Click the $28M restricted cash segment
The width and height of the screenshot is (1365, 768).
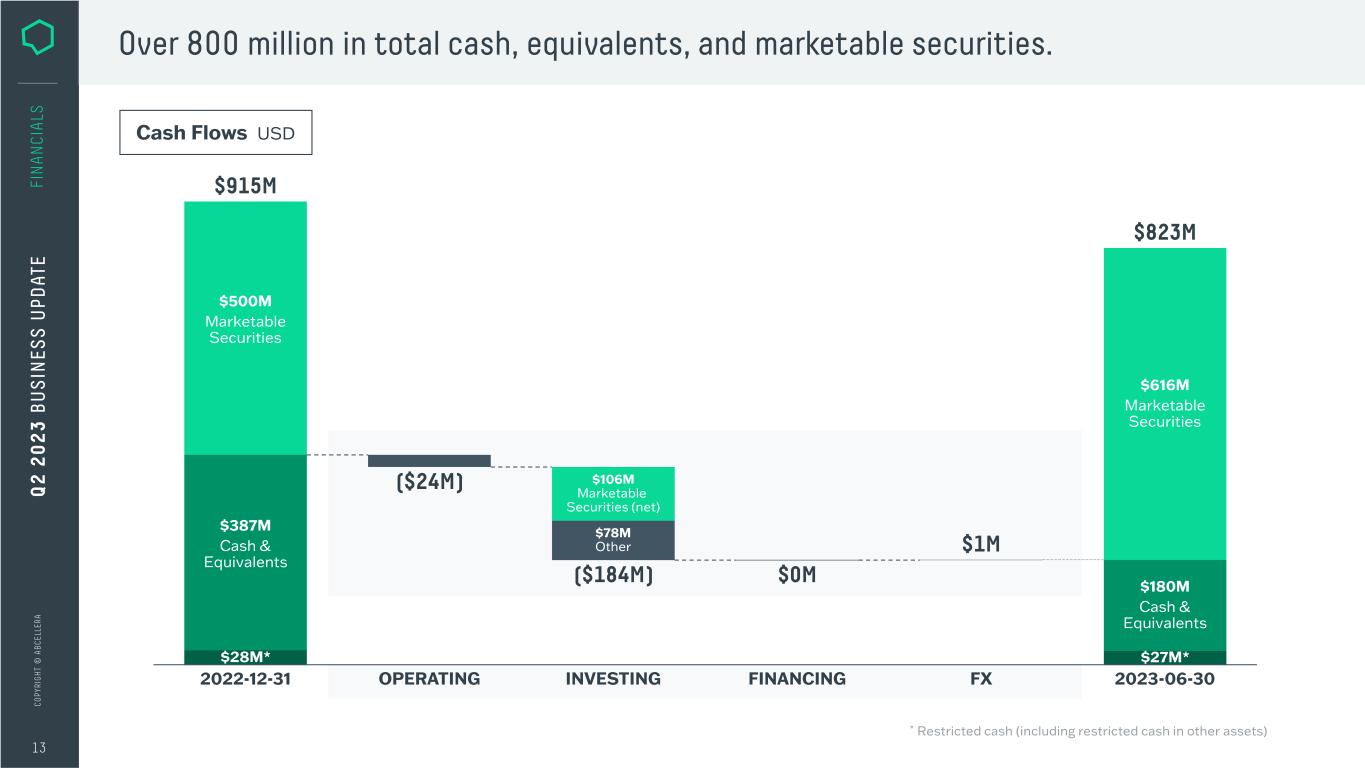click(x=245, y=657)
